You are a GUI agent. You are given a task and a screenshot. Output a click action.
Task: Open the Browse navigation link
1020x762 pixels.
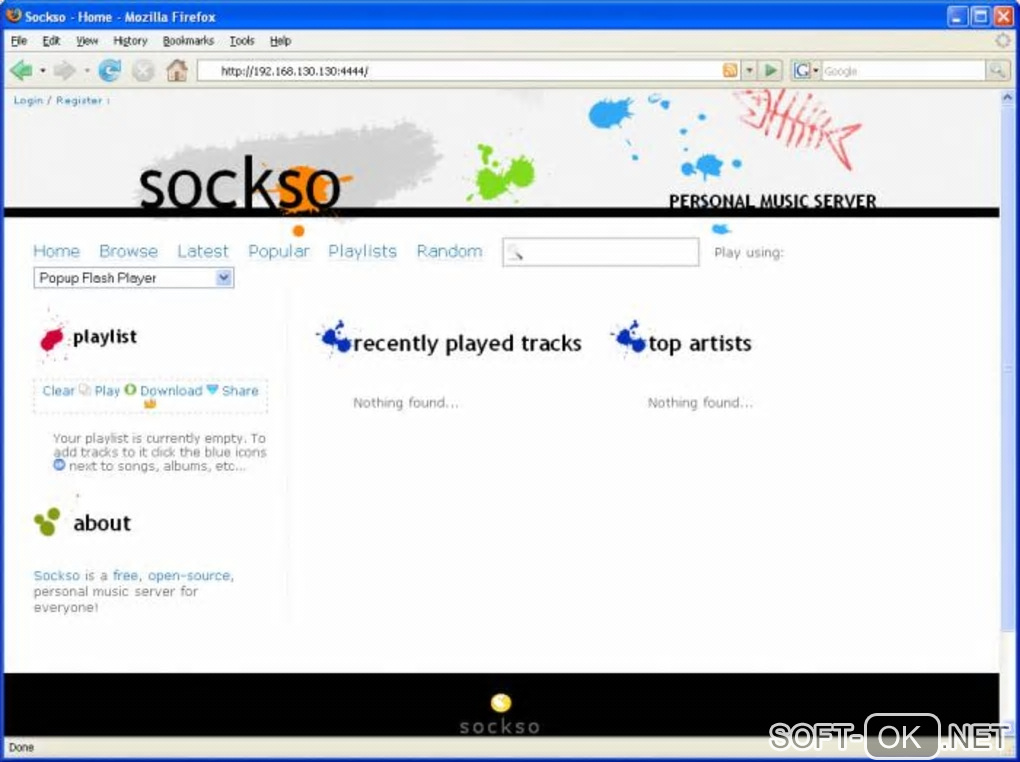tap(128, 251)
